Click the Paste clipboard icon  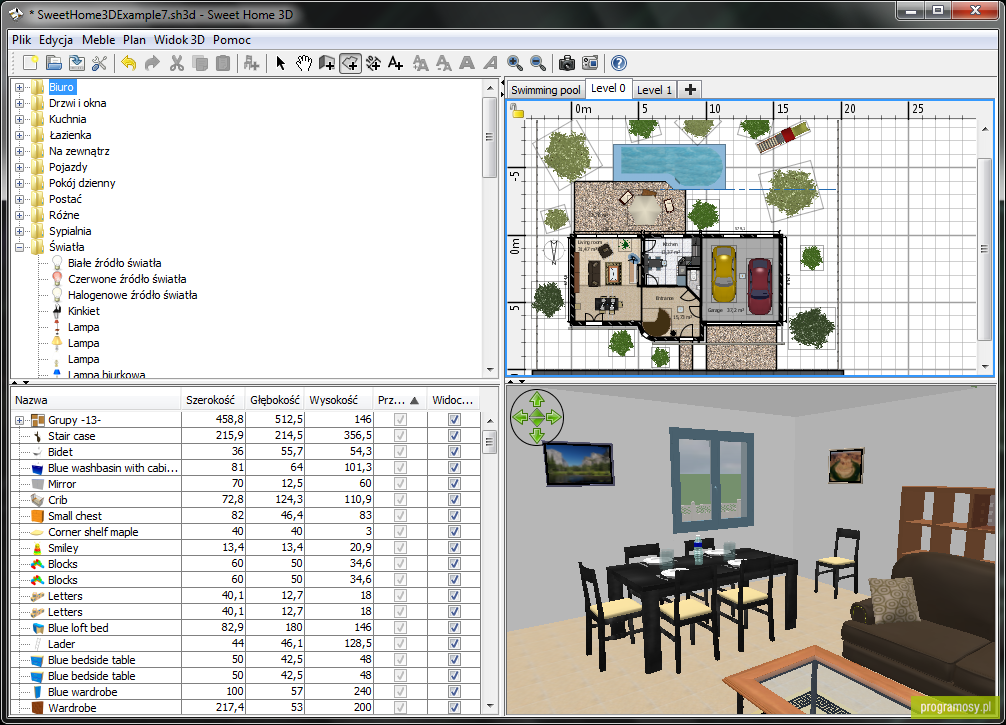(223, 63)
